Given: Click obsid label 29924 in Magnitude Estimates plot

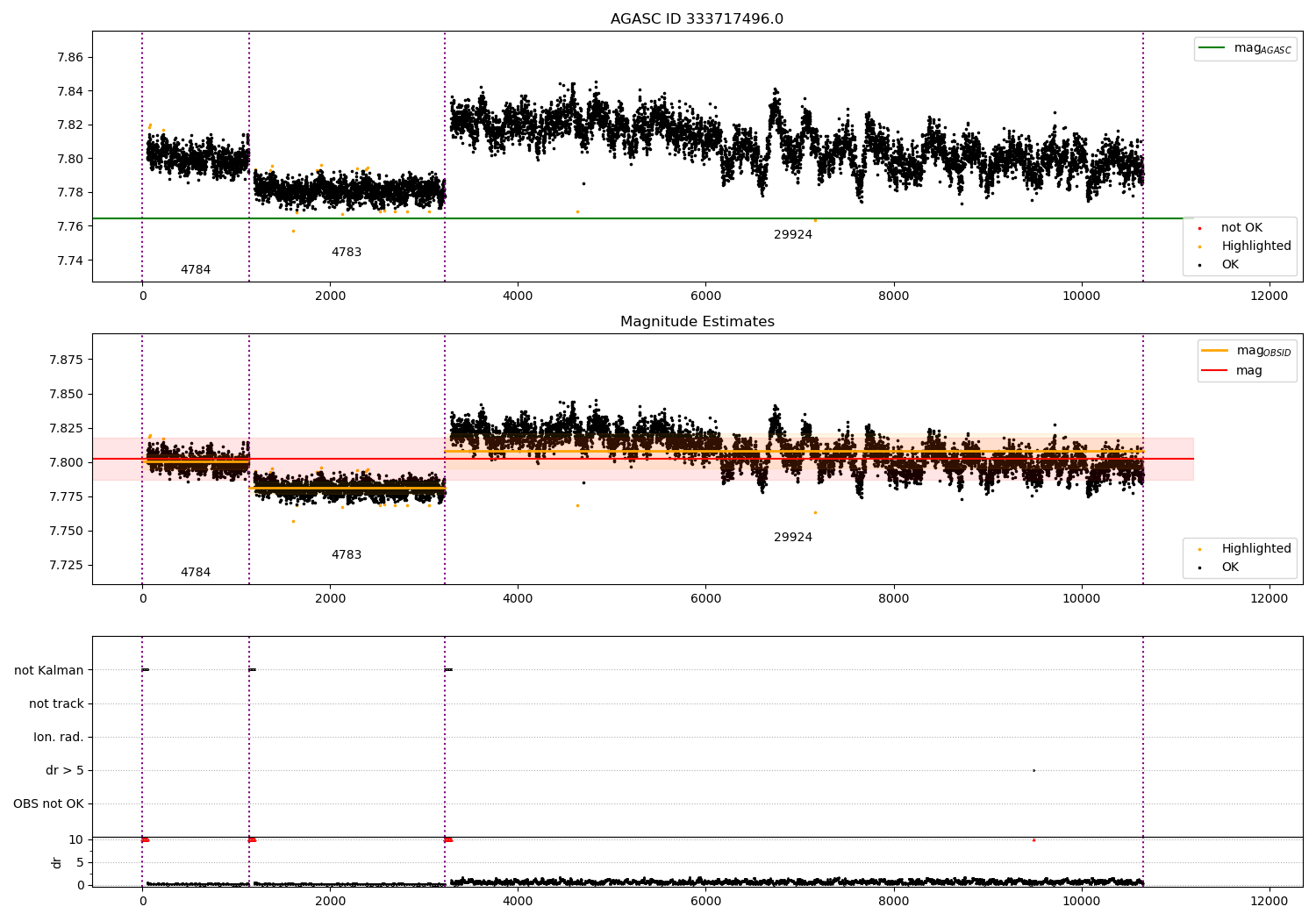Looking at the screenshot, I should pyautogui.click(x=793, y=538).
